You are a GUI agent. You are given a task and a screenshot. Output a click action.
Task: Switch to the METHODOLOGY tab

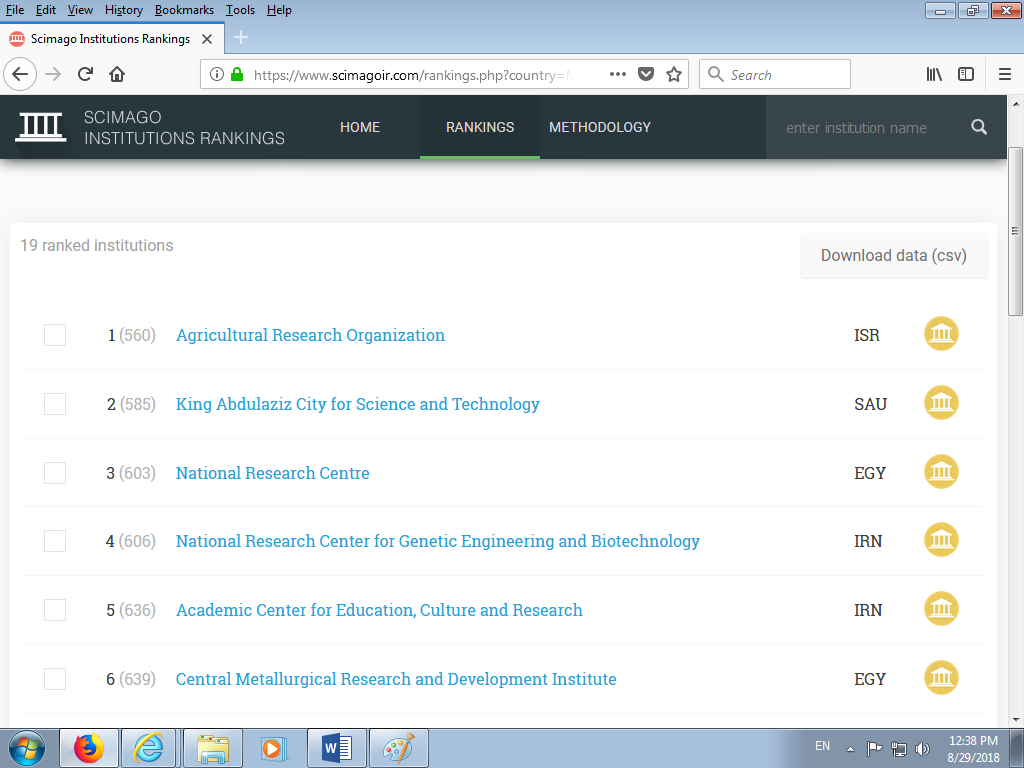click(600, 127)
